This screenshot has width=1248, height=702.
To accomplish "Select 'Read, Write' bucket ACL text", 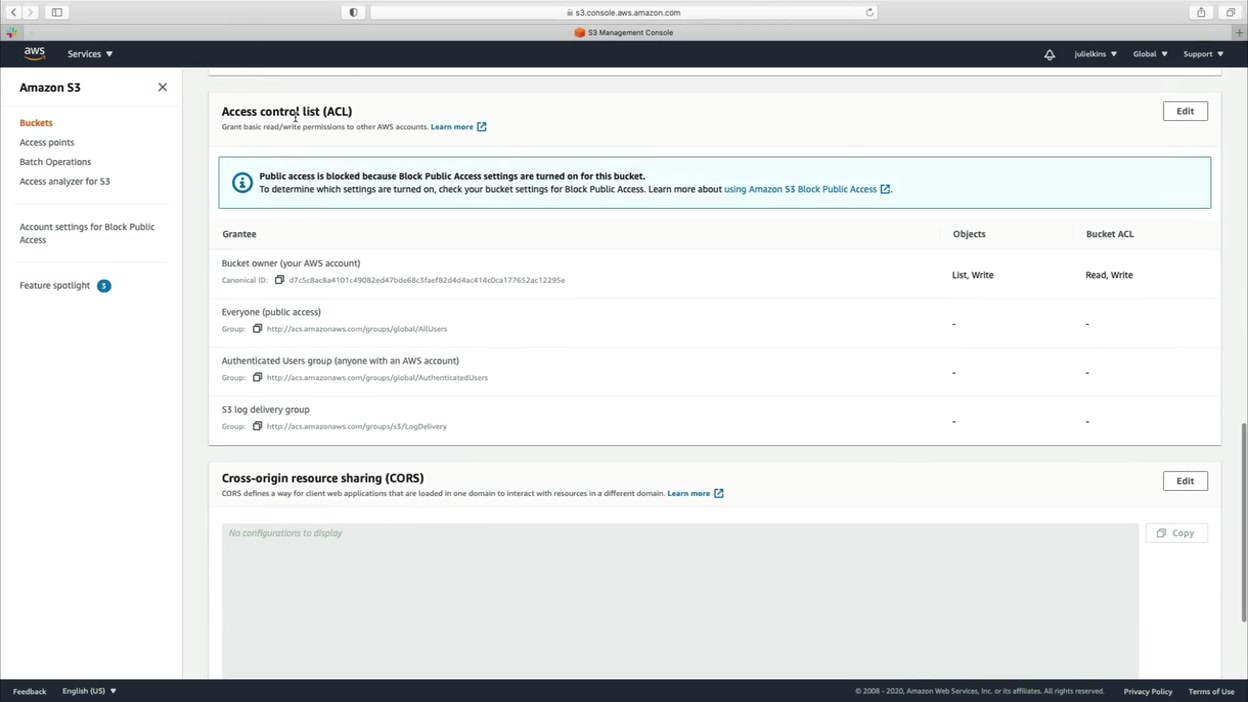I will pyautogui.click(x=1109, y=275).
